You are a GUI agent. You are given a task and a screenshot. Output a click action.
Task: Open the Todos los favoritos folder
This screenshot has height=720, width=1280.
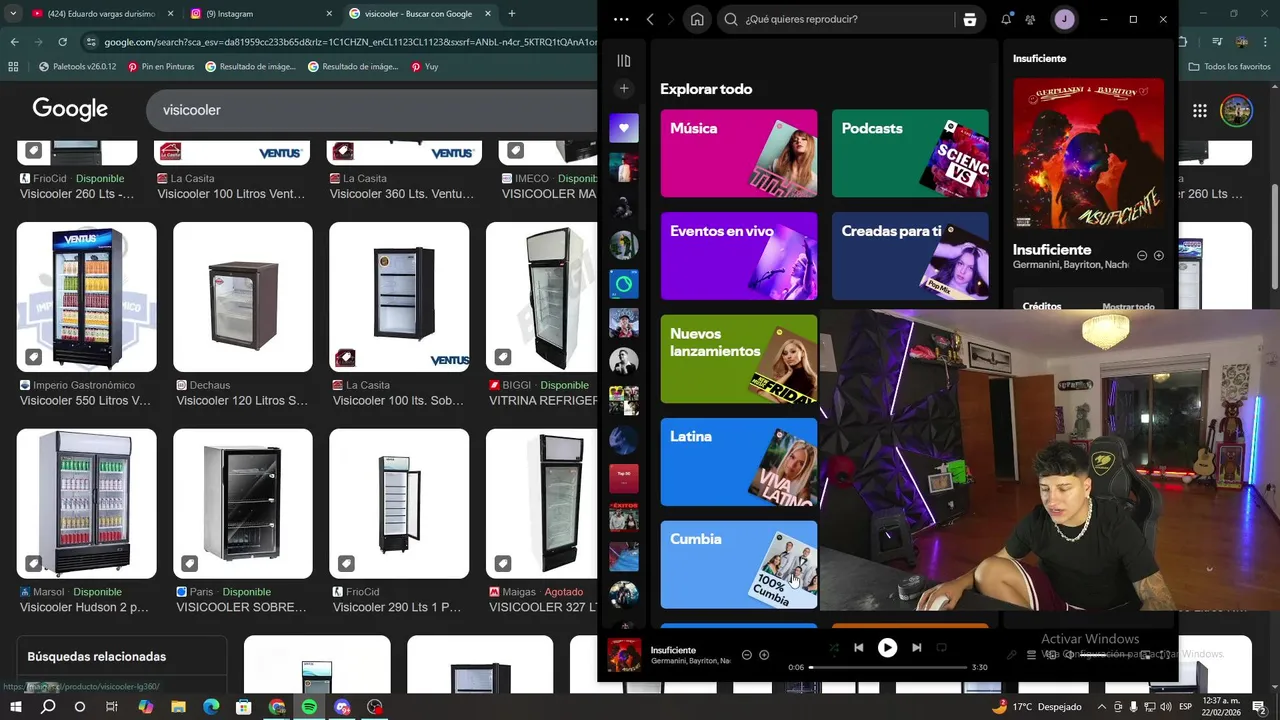coord(1230,67)
